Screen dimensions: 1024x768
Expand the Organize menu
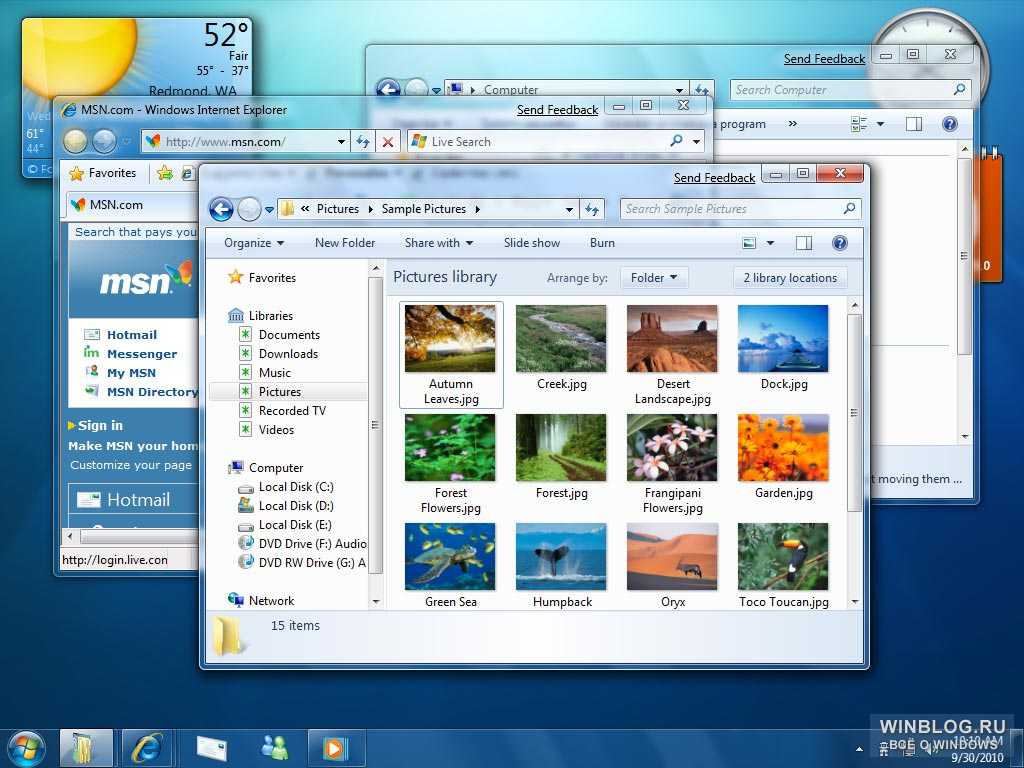tap(254, 243)
